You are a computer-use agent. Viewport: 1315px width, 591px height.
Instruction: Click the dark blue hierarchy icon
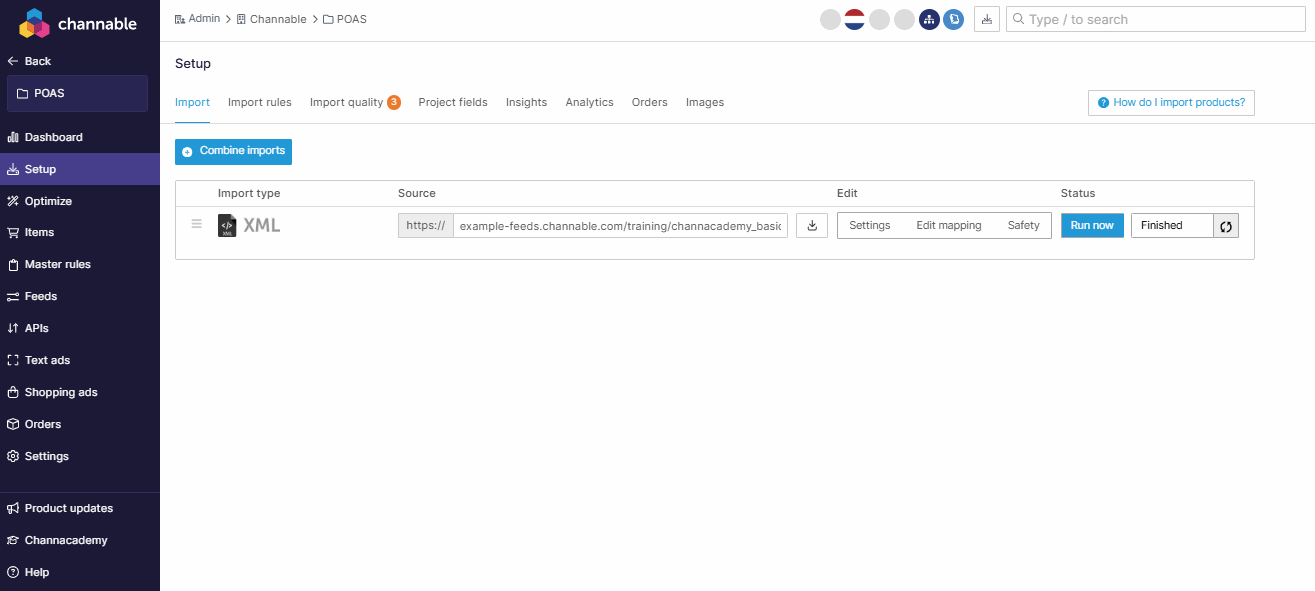pos(929,19)
